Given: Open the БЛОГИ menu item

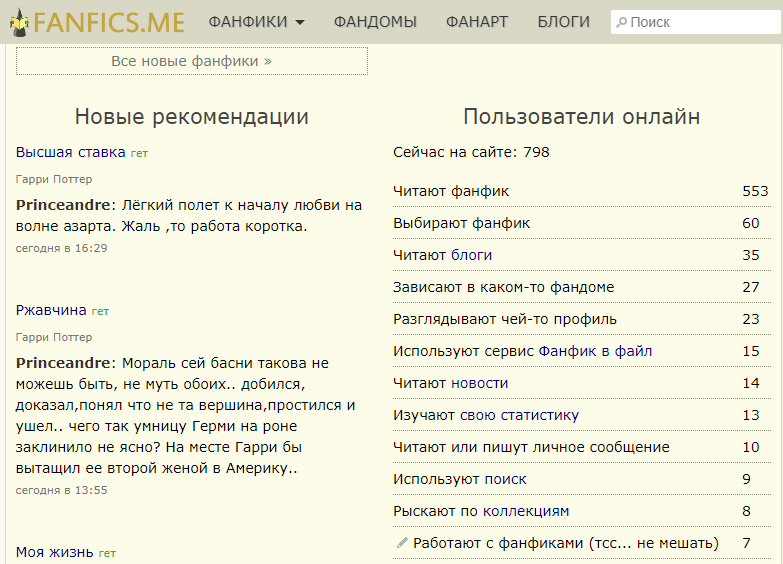Looking at the screenshot, I should [x=563, y=22].
